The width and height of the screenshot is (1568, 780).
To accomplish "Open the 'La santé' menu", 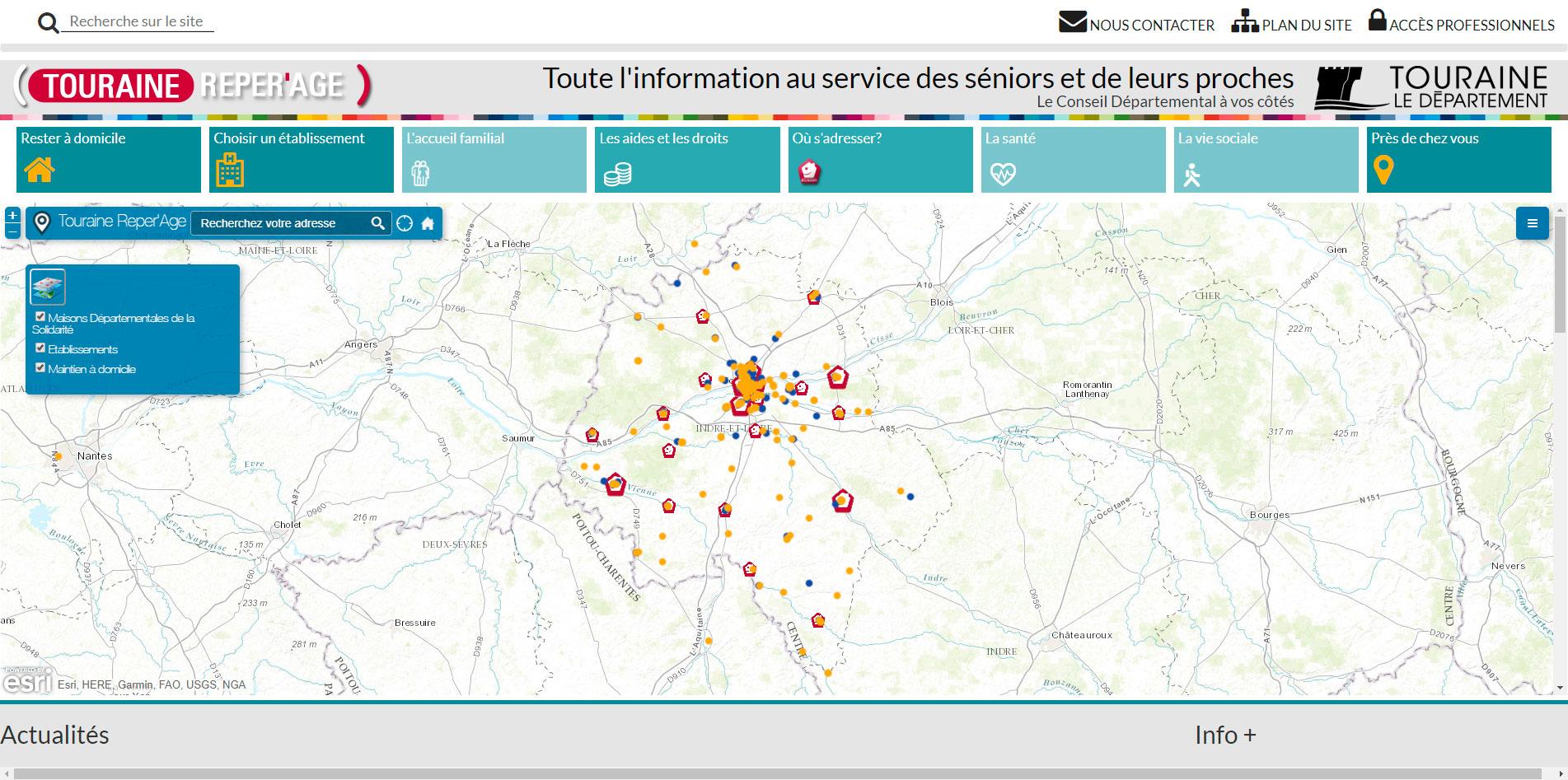I will pyautogui.click(x=1073, y=159).
